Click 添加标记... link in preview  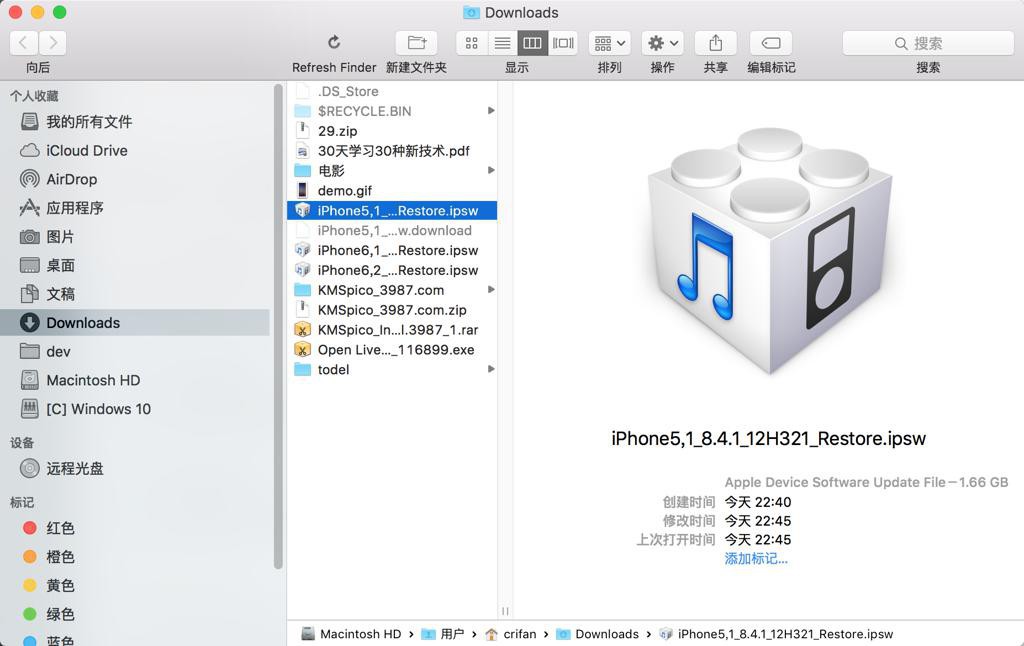pyautogui.click(x=756, y=558)
